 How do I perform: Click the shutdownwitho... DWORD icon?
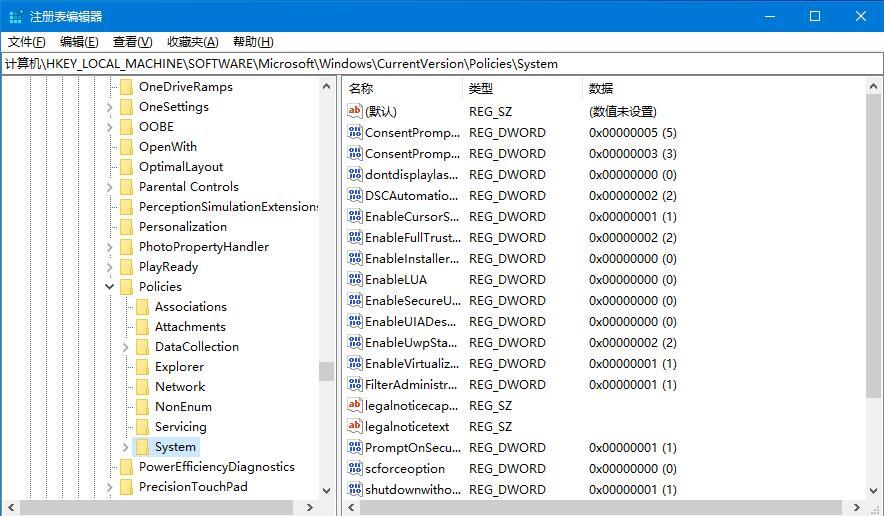pyautogui.click(x=355, y=489)
